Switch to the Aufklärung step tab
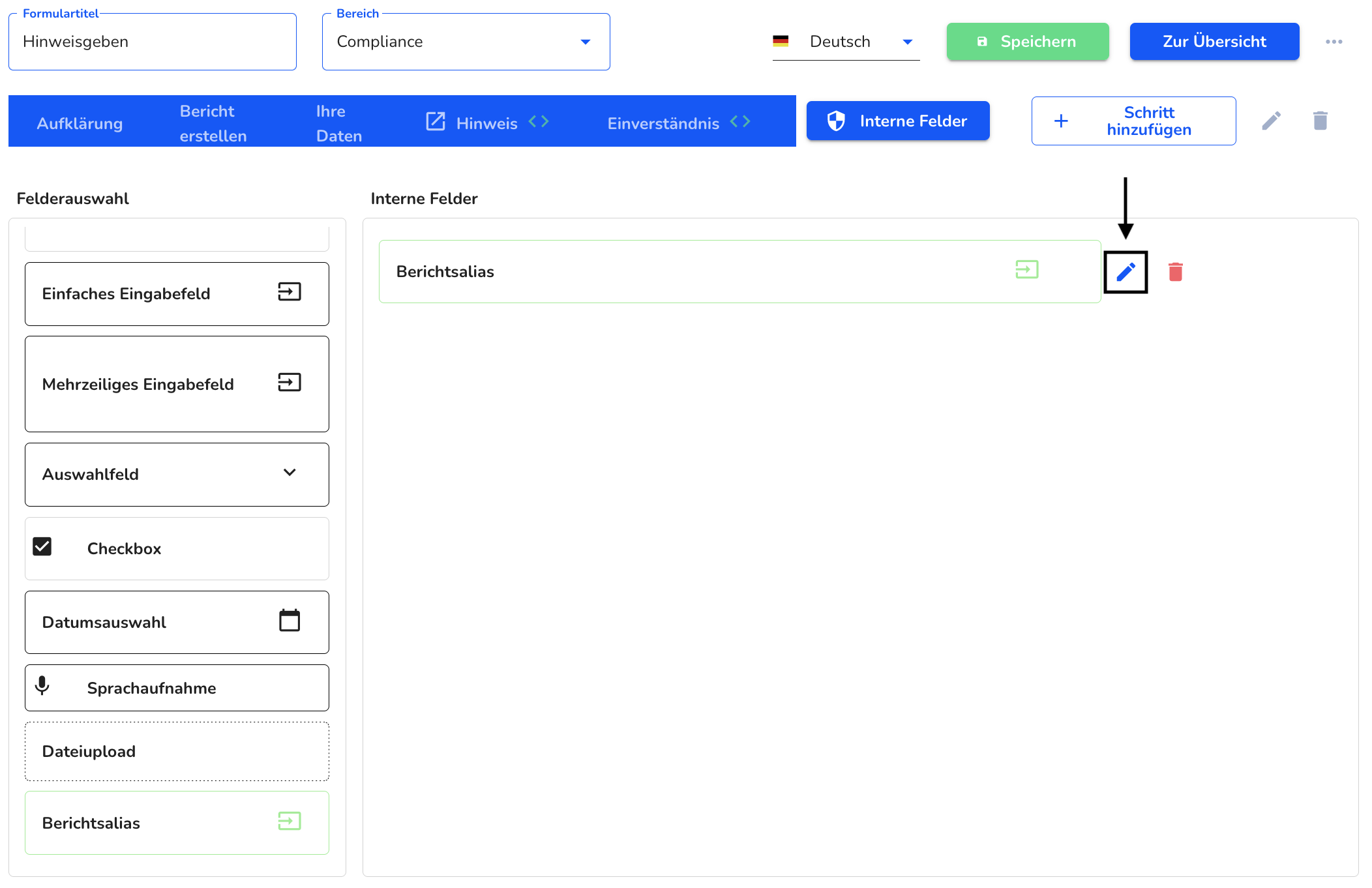The height and width of the screenshot is (888, 1372). pos(80,123)
